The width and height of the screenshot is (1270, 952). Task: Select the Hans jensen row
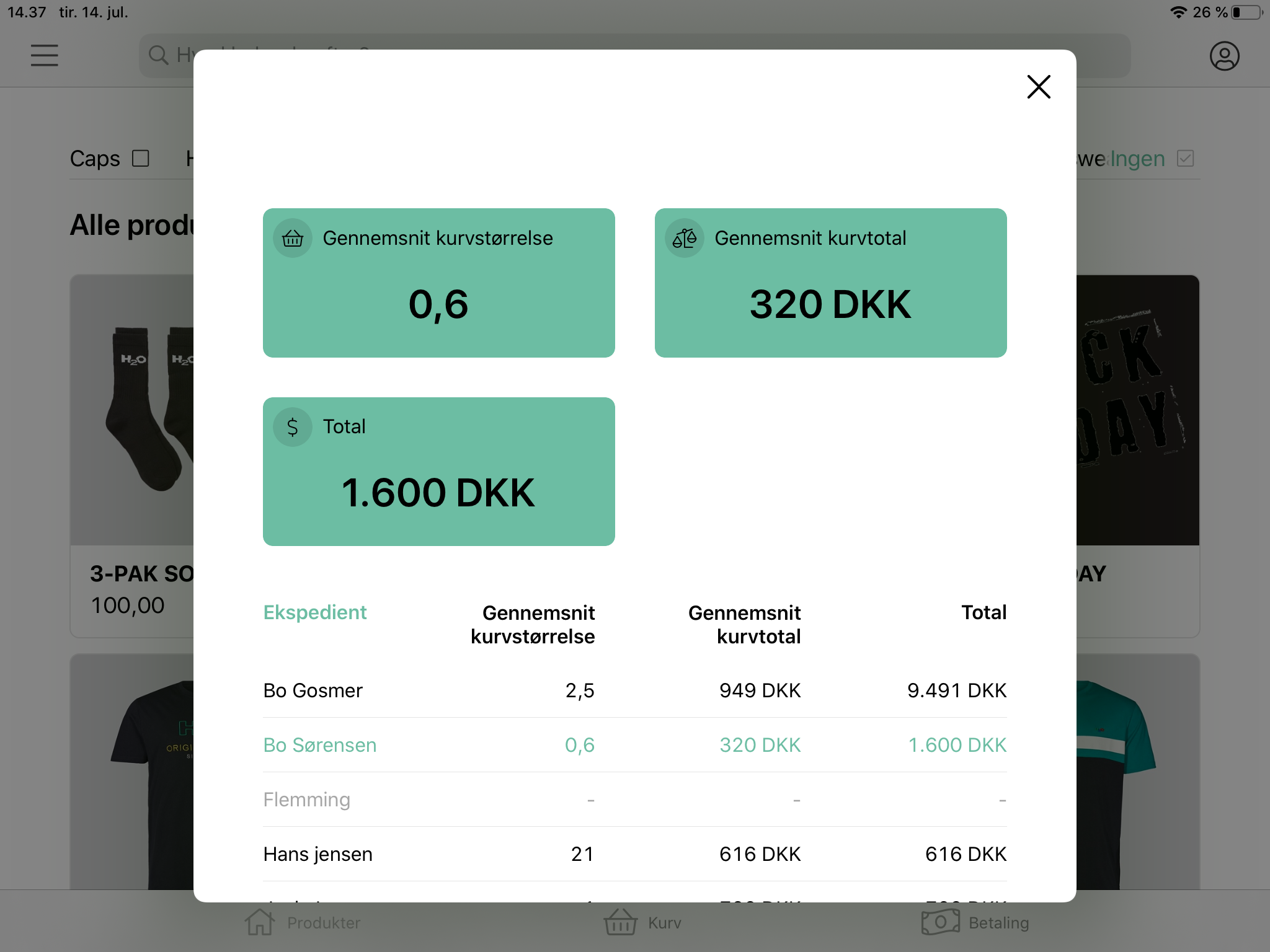(x=318, y=854)
